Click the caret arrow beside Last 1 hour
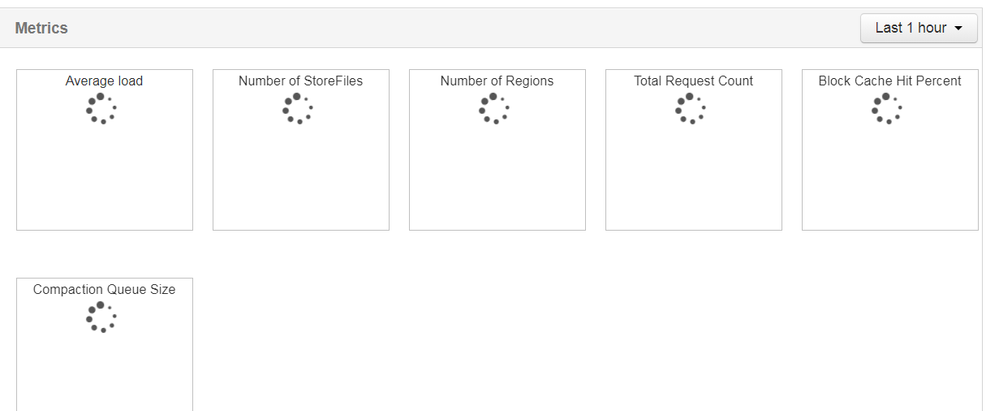 pos(960,29)
